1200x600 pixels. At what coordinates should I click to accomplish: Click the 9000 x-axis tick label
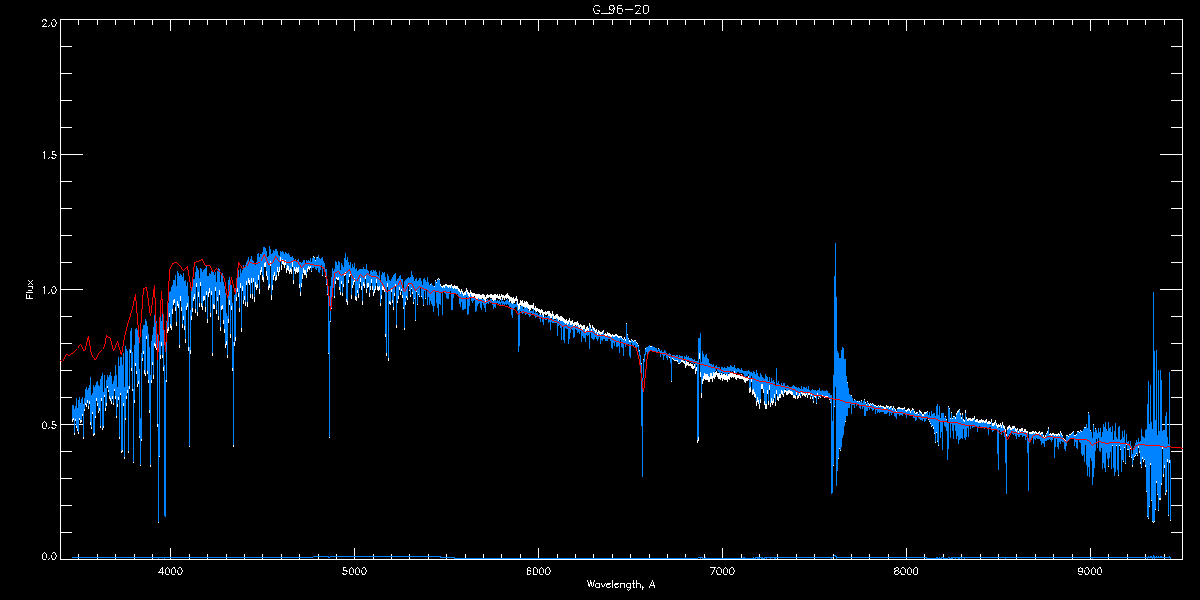1090,571
